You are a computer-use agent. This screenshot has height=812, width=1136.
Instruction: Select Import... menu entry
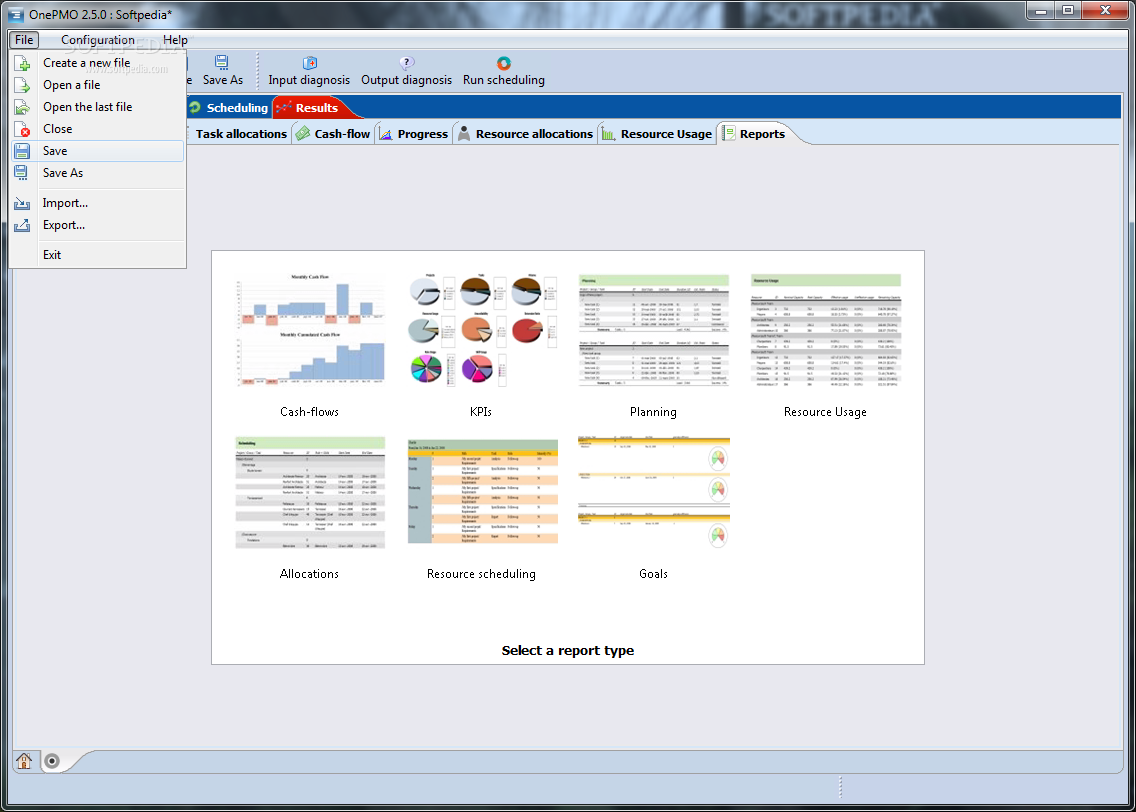[x=98, y=204]
